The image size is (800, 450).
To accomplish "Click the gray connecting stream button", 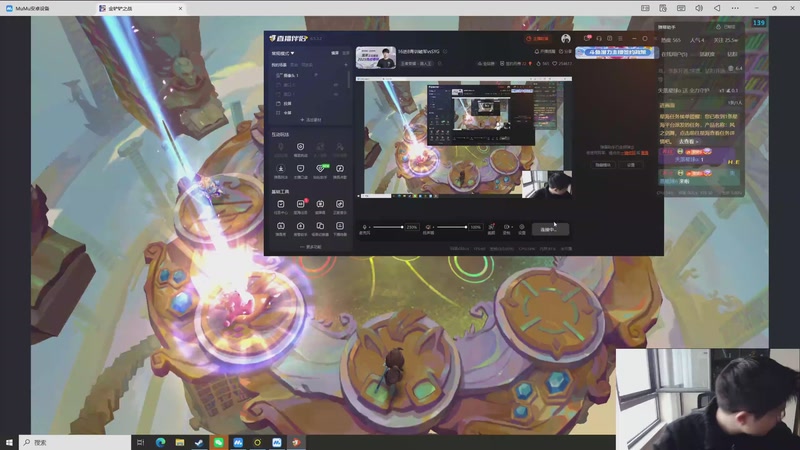I will (550, 230).
